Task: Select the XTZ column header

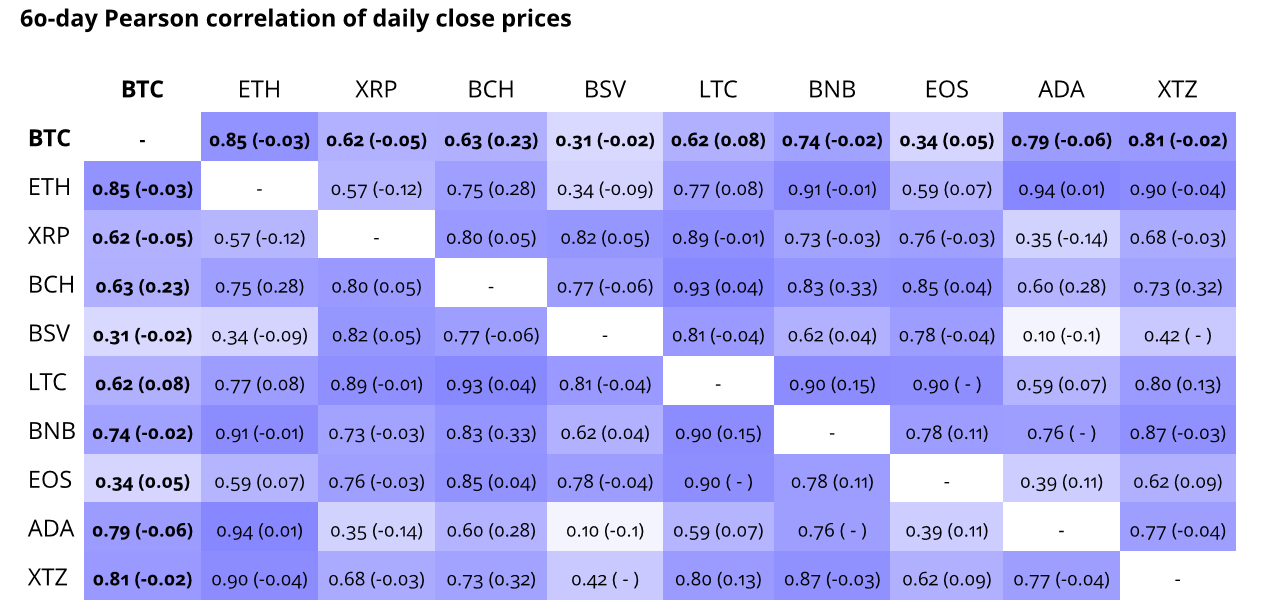Action: [x=1177, y=89]
